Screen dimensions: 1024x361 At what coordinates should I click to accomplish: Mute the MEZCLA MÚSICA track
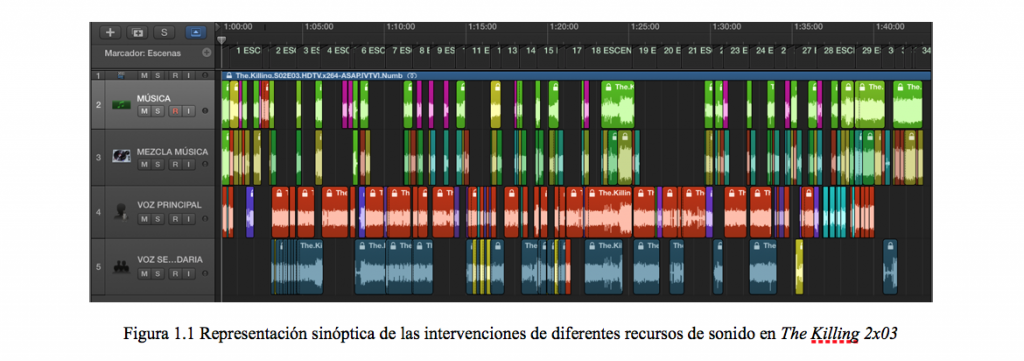tap(143, 165)
